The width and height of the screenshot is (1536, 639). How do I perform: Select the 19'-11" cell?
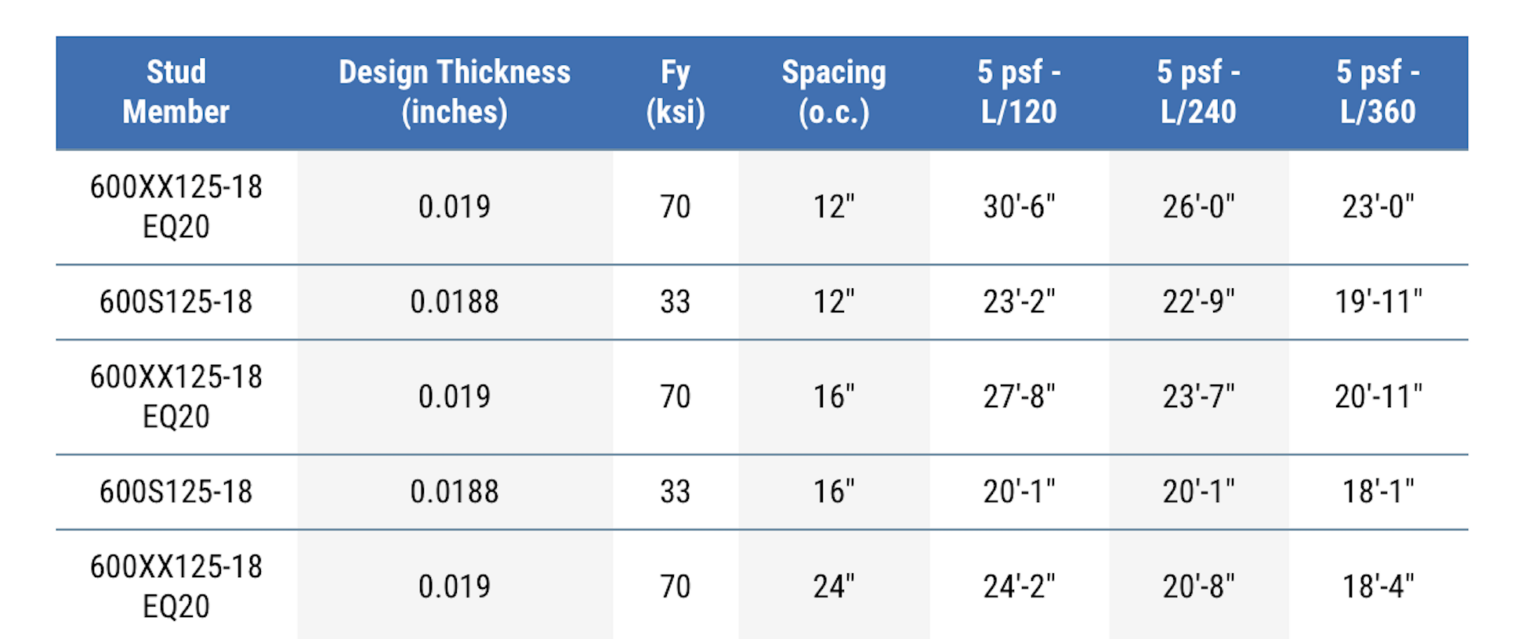[1378, 302]
